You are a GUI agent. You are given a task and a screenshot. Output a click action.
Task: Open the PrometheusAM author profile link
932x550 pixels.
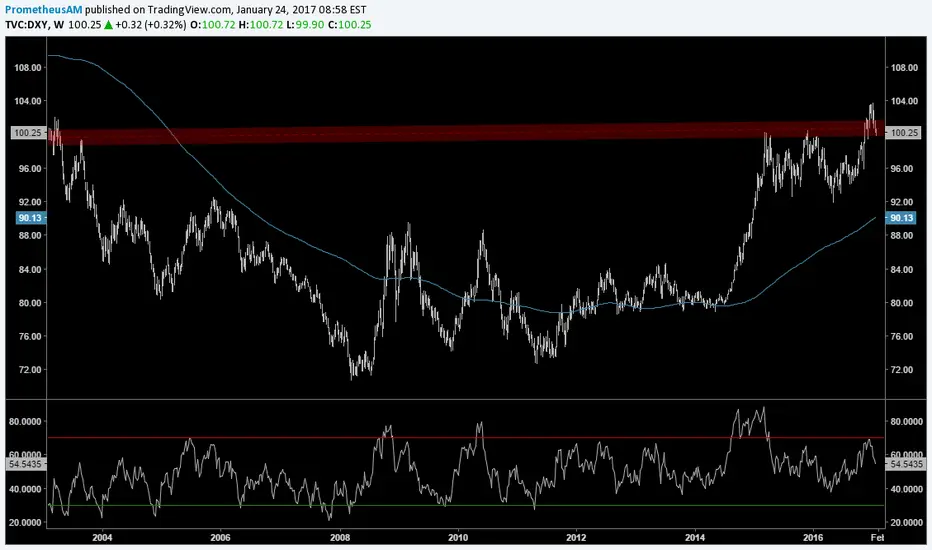point(43,10)
